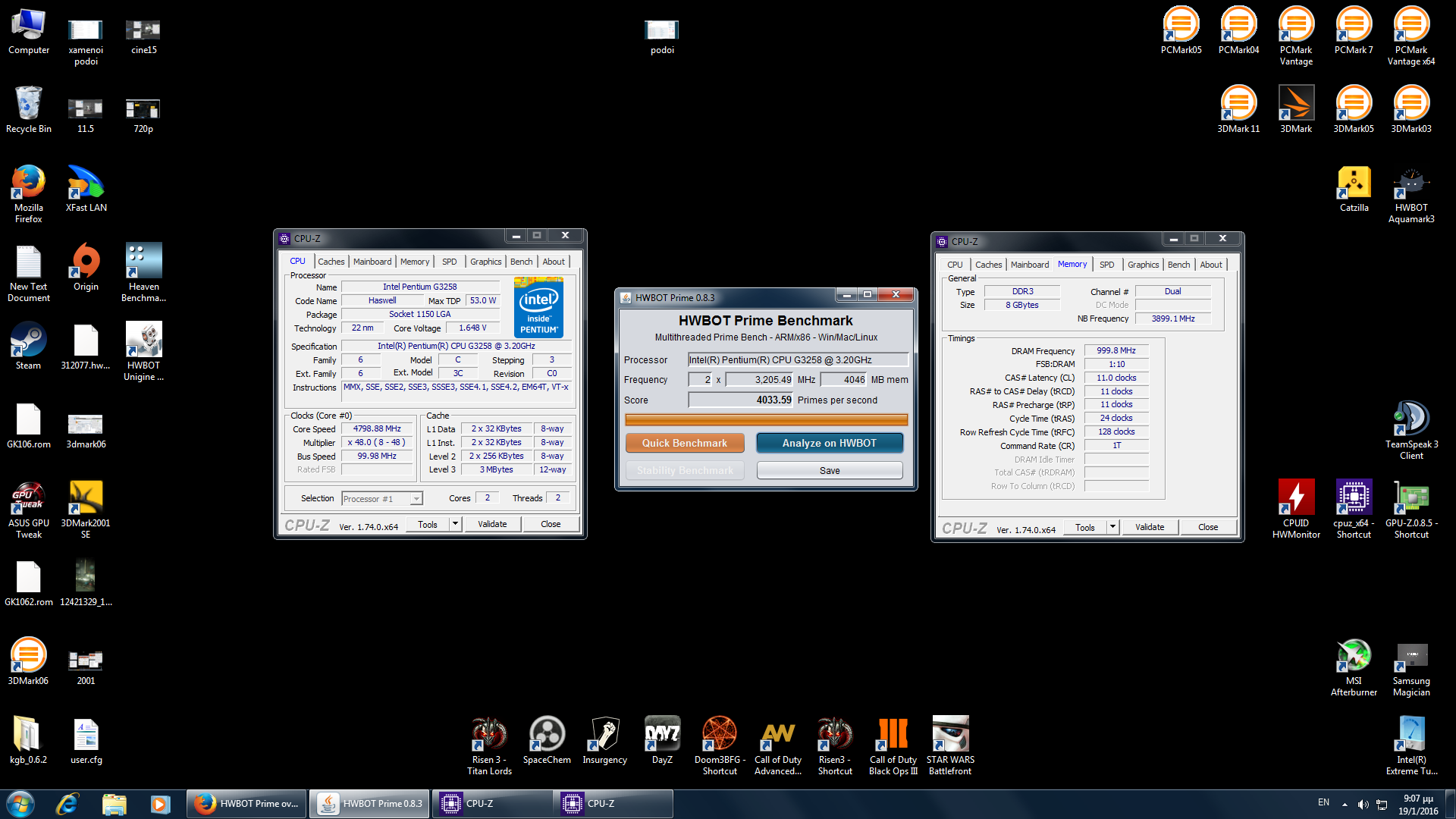Open Windows Media Player taskbar icon

(160, 804)
